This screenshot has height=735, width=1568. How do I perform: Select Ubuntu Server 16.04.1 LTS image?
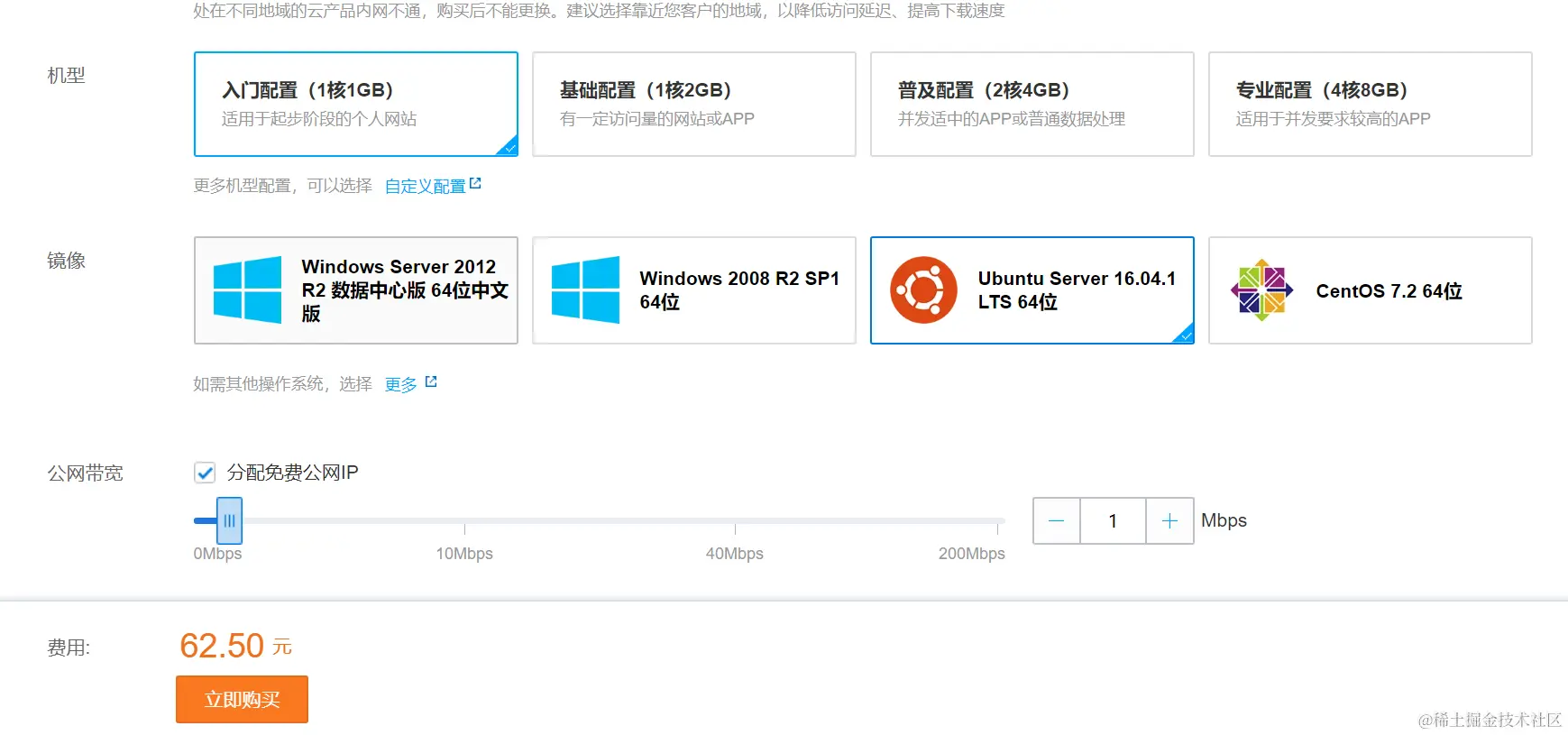coord(1032,290)
